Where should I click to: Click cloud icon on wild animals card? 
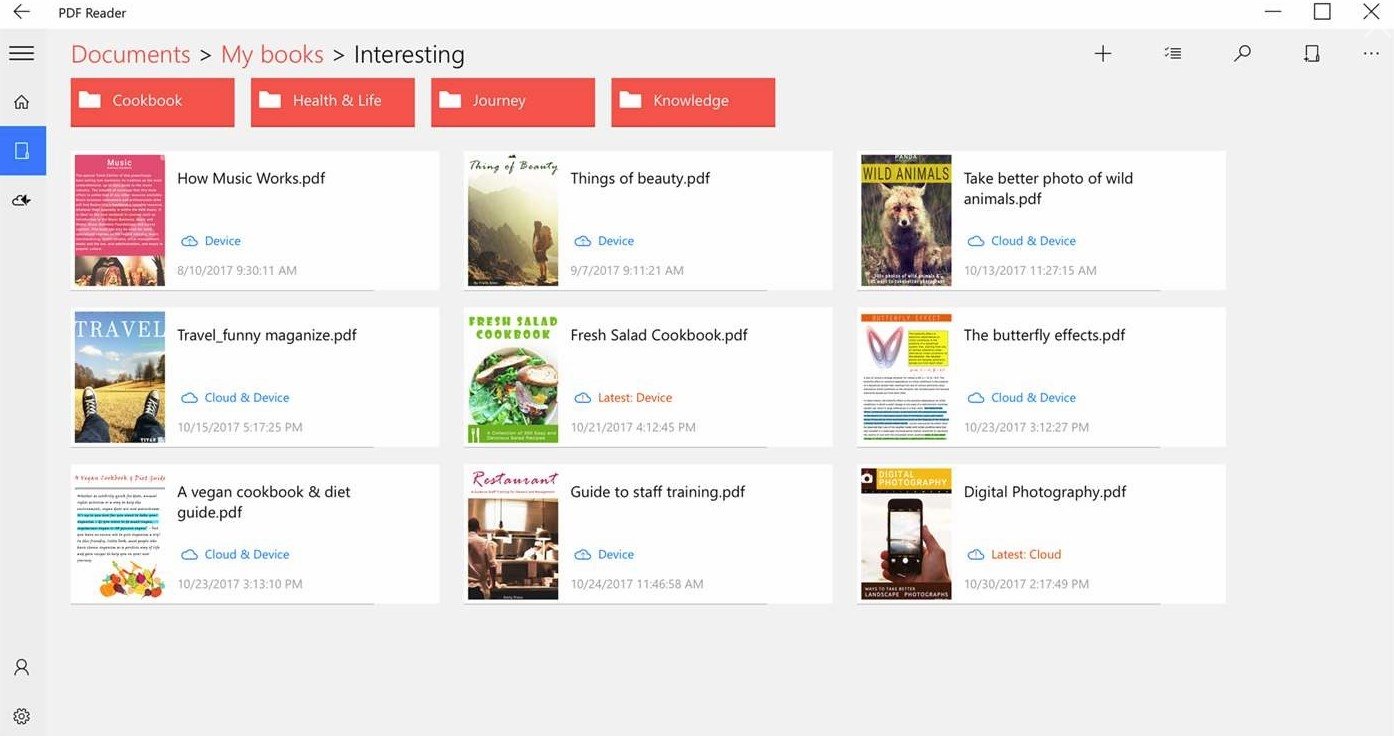975,241
